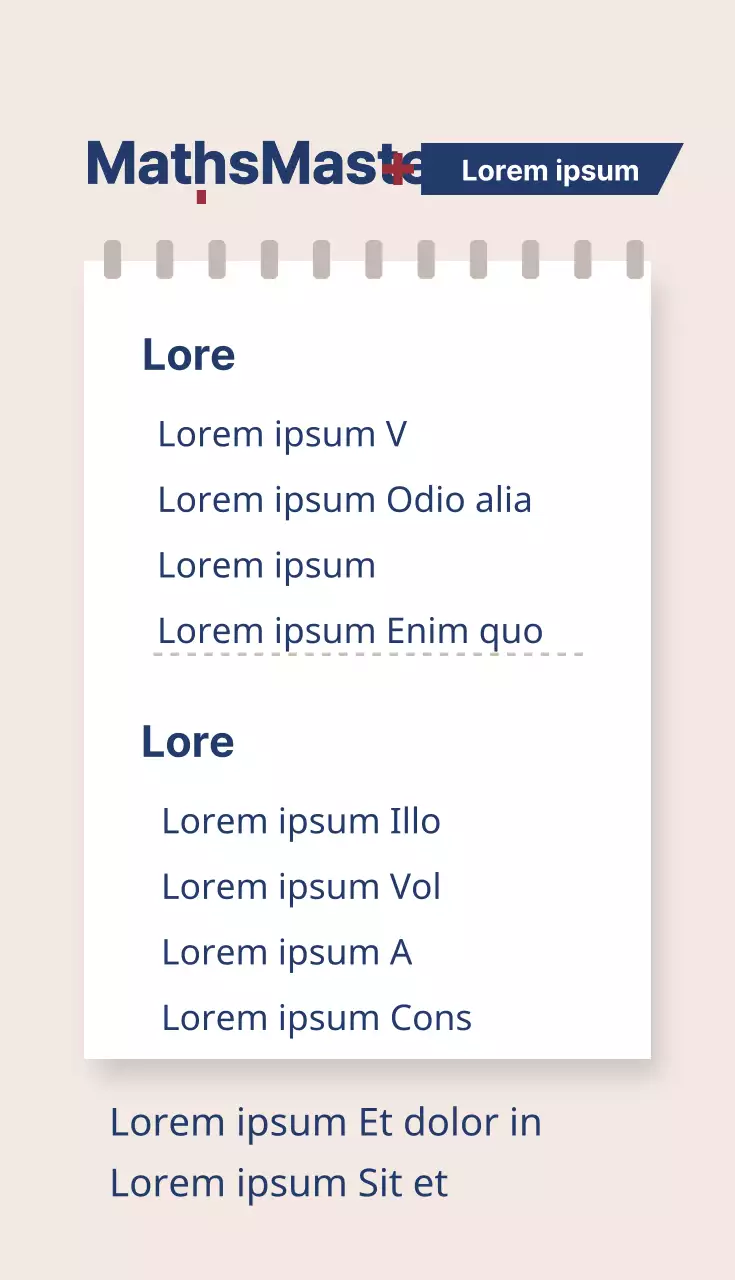Open the 'Lorem ipsum Illo' link
Screen dimensions: 735x1280
pyautogui.click(x=301, y=821)
